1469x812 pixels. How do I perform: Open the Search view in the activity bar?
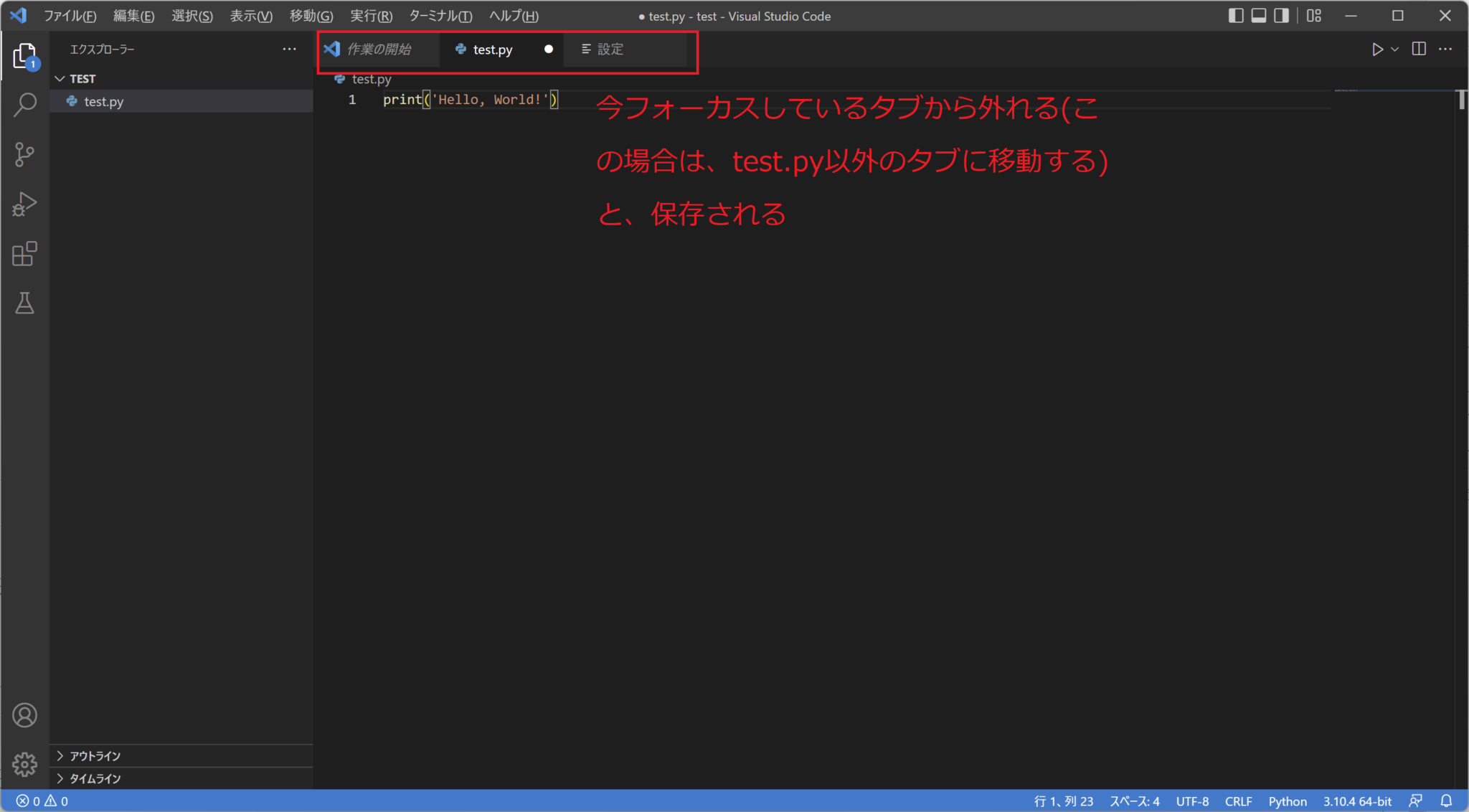pos(26,105)
